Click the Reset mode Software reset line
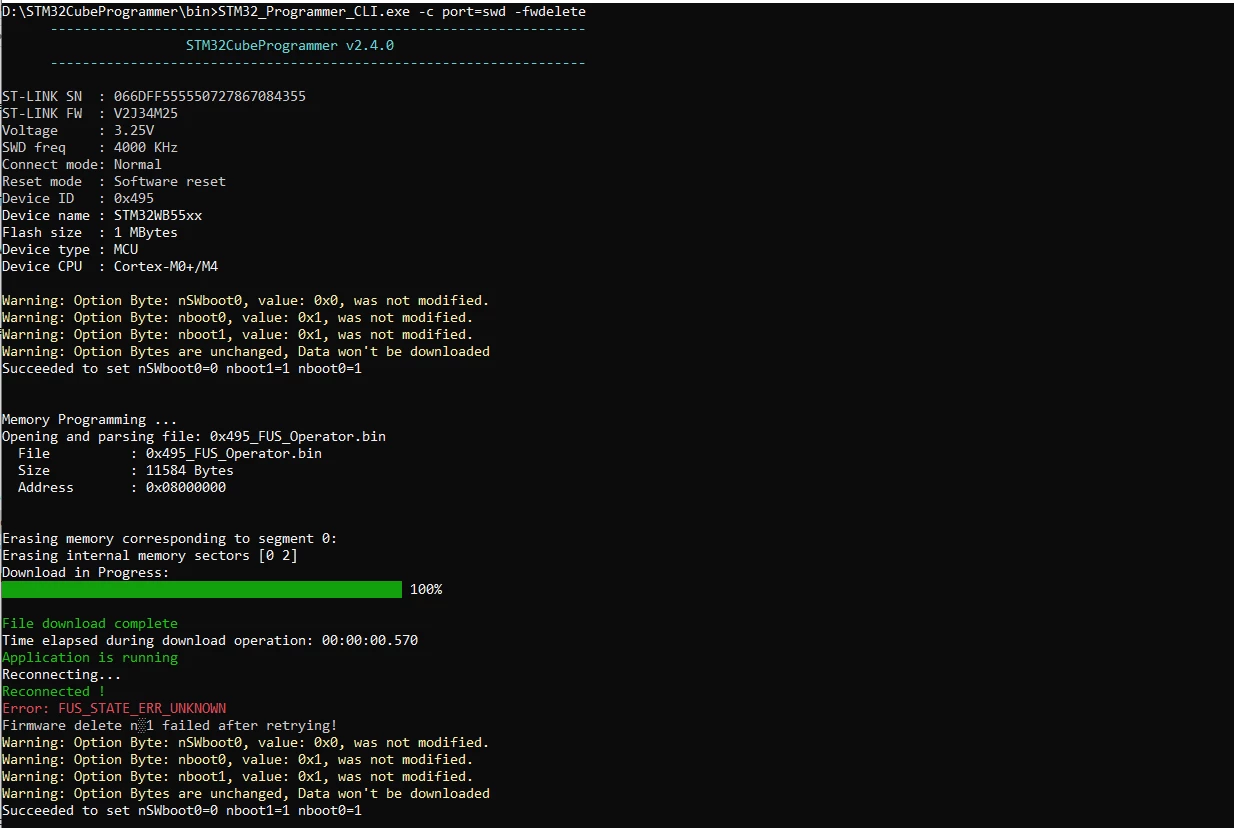The image size is (1234, 828). click(114, 181)
